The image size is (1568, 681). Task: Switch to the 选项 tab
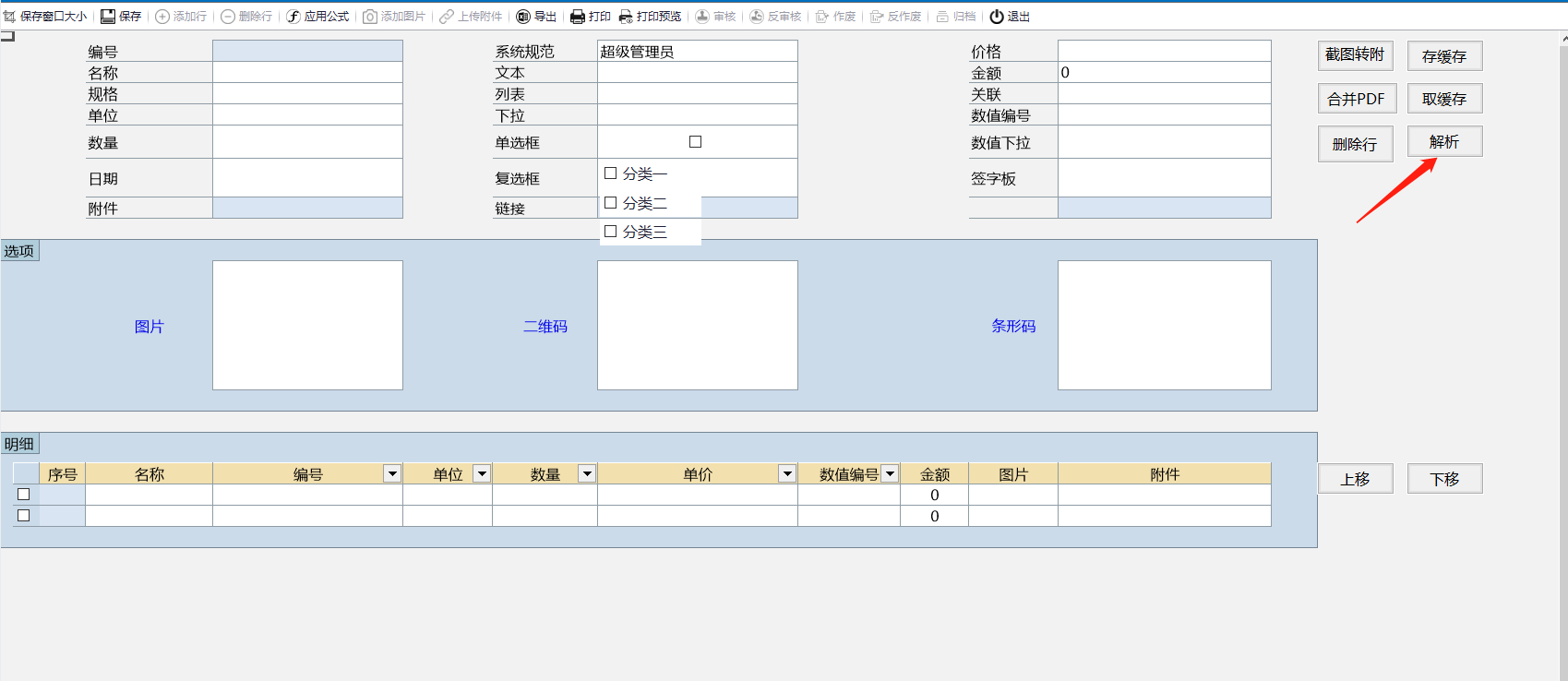(x=19, y=251)
